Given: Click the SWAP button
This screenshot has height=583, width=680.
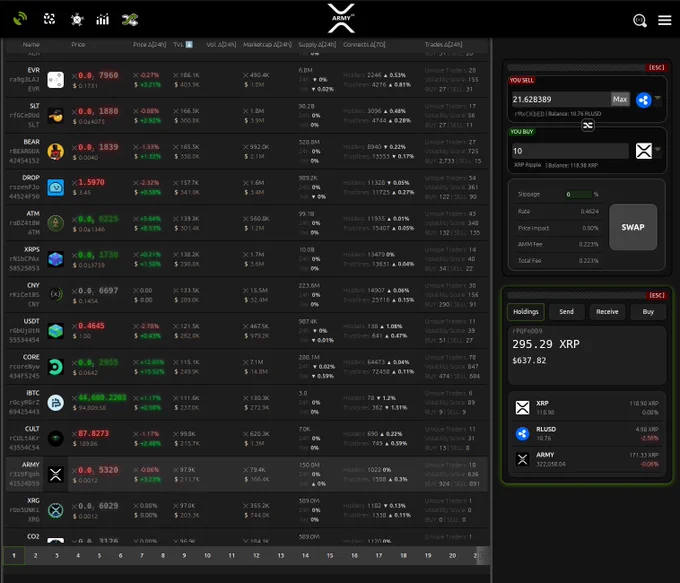Looking at the screenshot, I should [633, 227].
